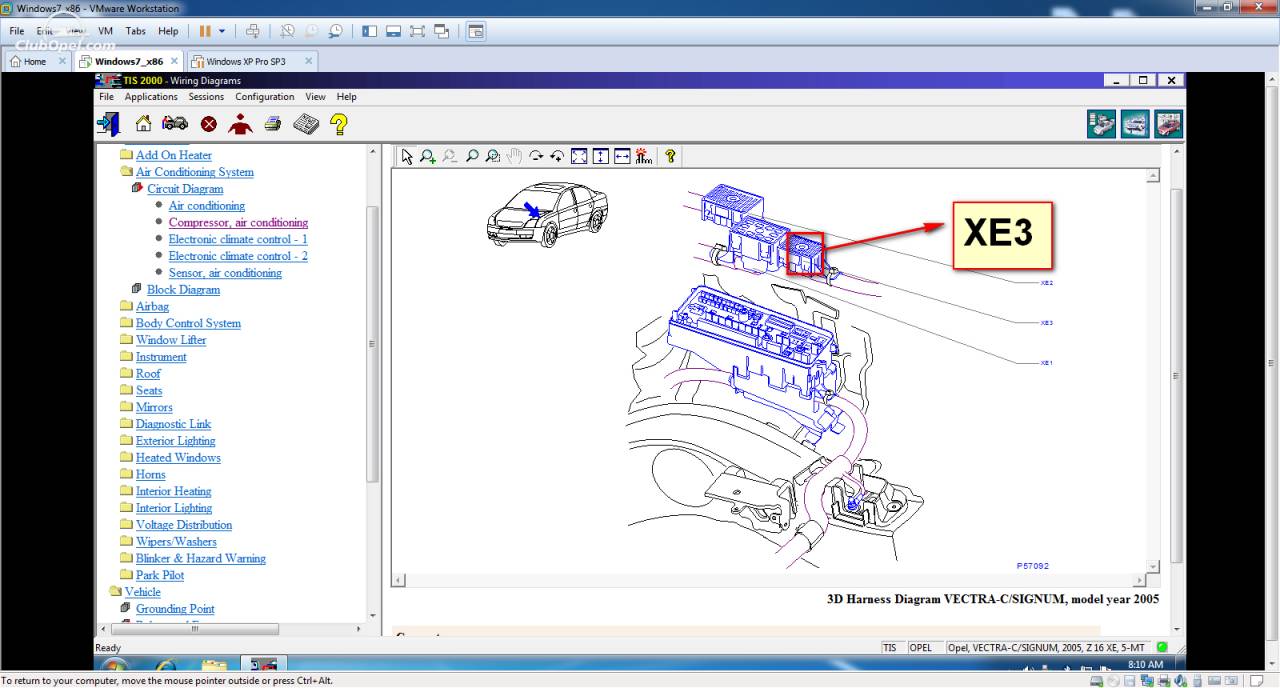
Task: Open Voltage Distribution folder
Action: [x=184, y=524]
